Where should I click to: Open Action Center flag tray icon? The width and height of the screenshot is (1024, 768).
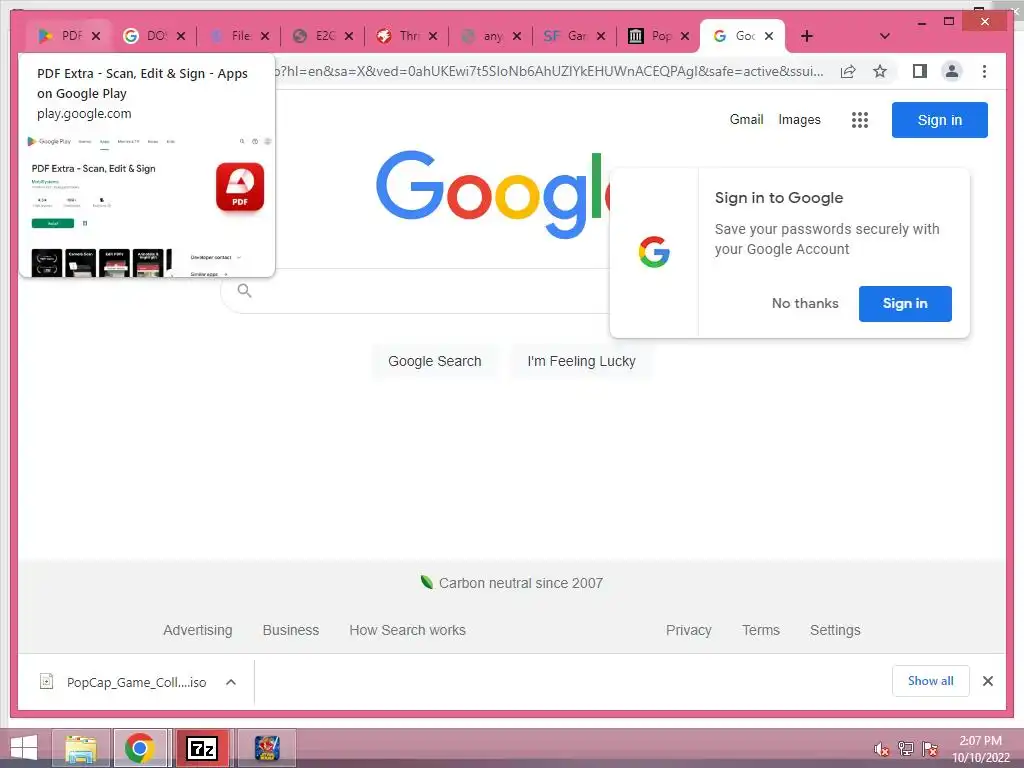click(x=930, y=749)
